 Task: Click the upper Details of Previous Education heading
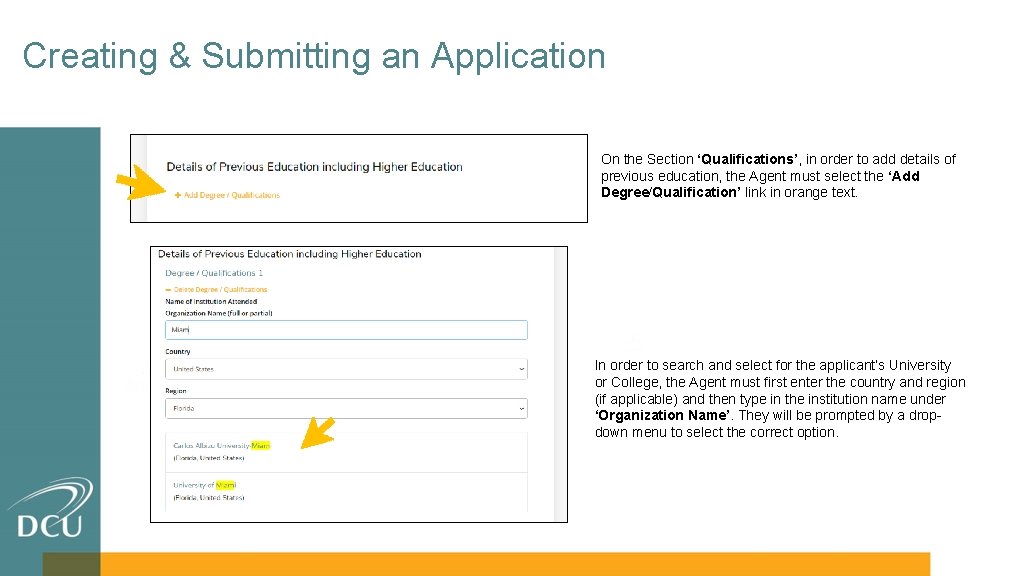tap(314, 167)
